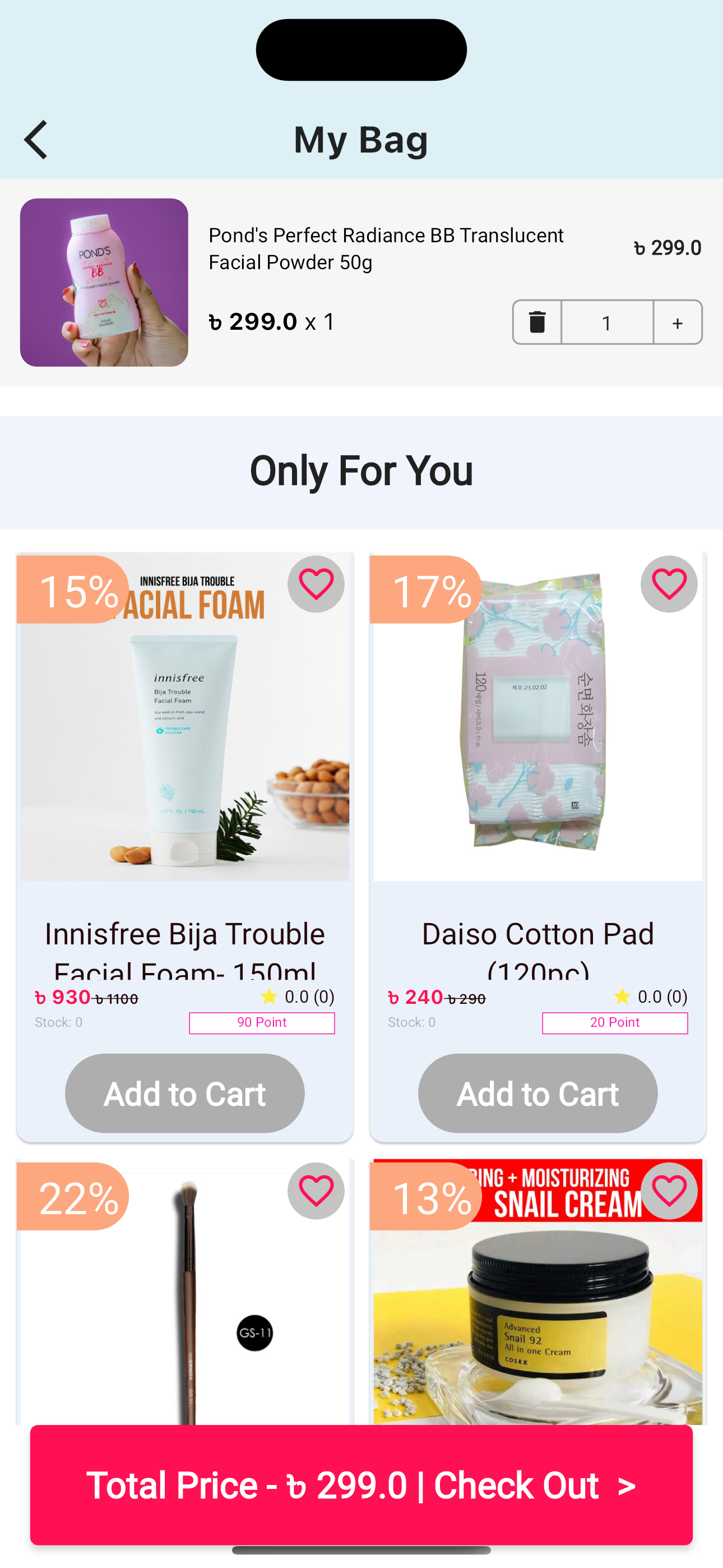This screenshot has height=1568, width=723.
Task: Delete Pond's powder with the trash icon
Action: pyautogui.click(x=537, y=322)
